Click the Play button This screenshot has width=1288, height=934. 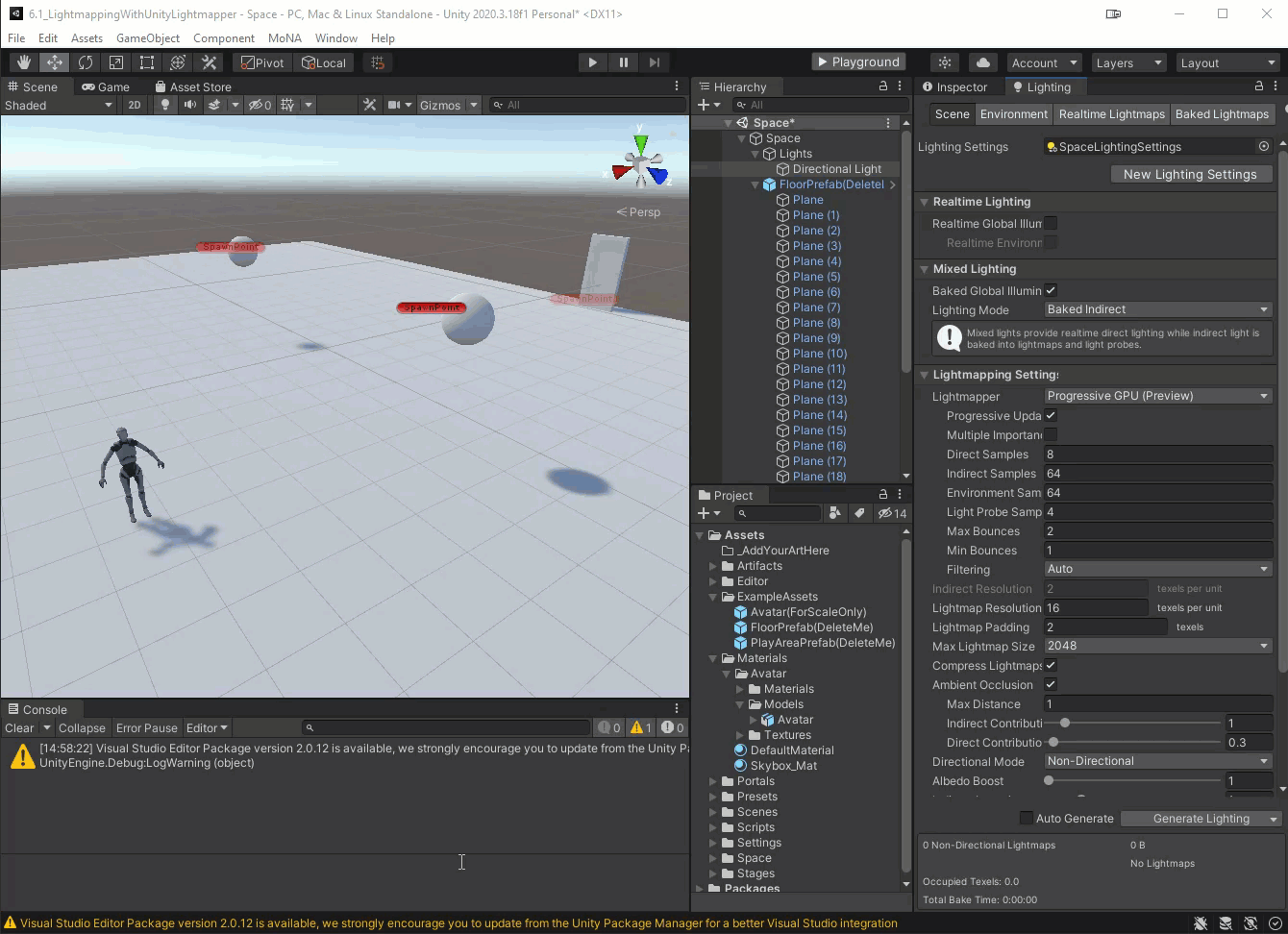pos(592,62)
